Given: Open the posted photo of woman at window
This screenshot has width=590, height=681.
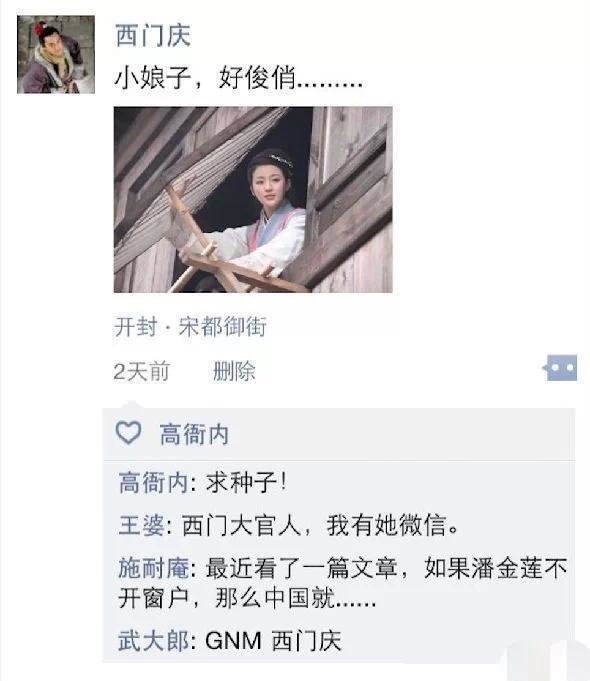Looking at the screenshot, I should (x=253, y=199).
